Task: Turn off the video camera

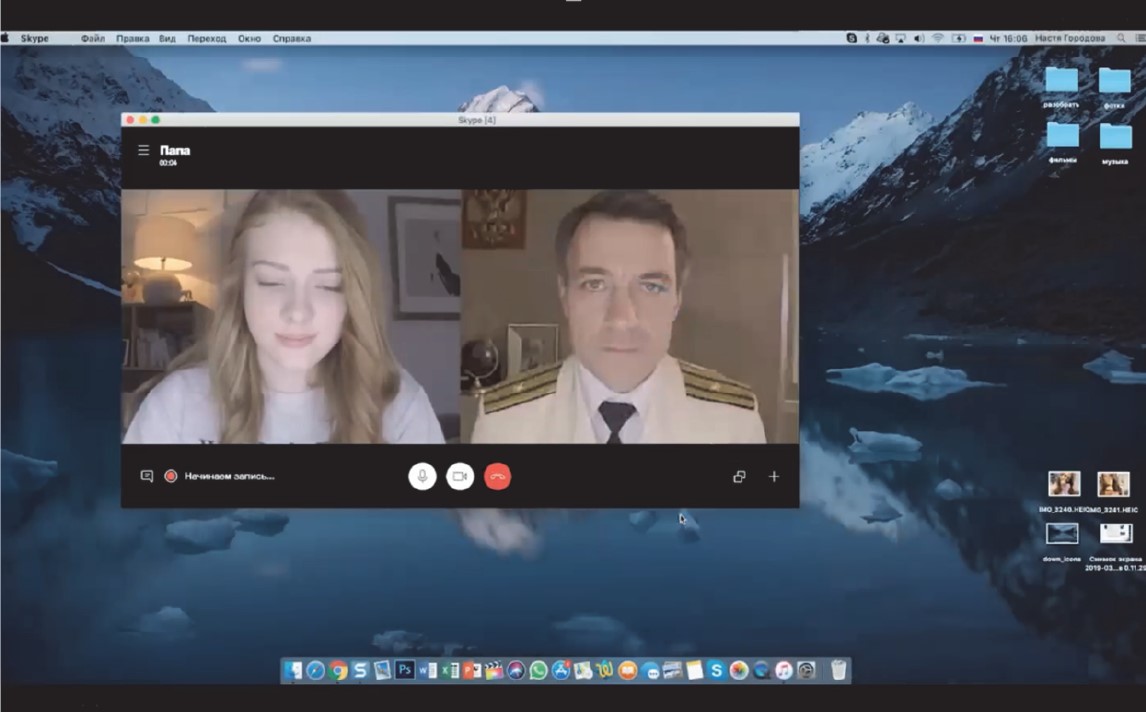Action: (x=460, y=477)
